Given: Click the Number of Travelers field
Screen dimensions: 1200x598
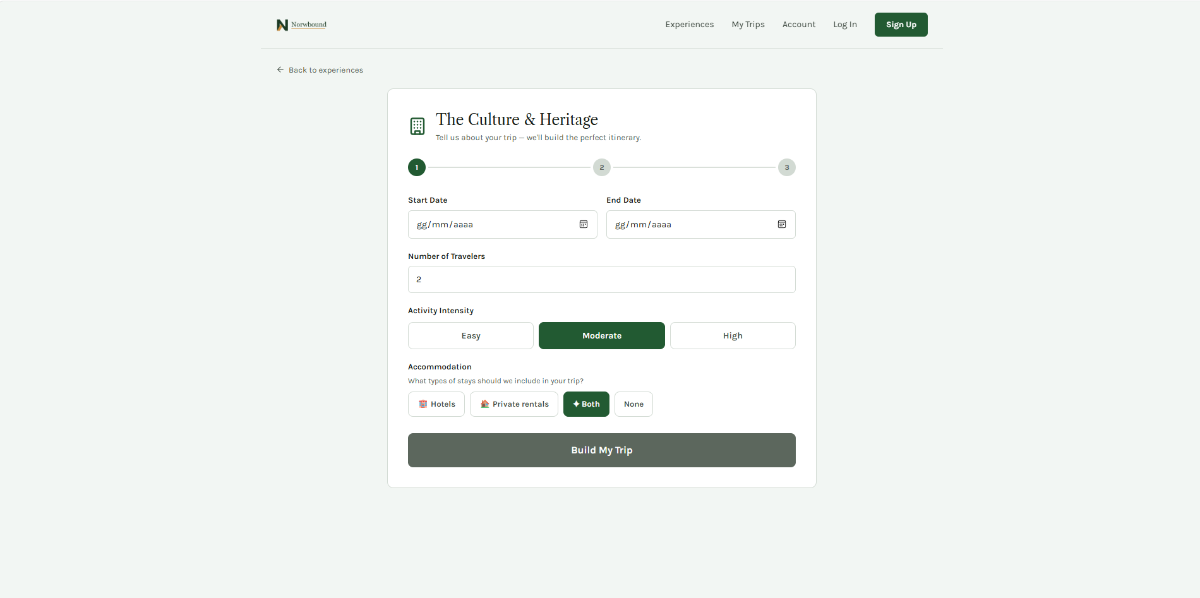Looking at the screenshot, I should coord(602,279).
